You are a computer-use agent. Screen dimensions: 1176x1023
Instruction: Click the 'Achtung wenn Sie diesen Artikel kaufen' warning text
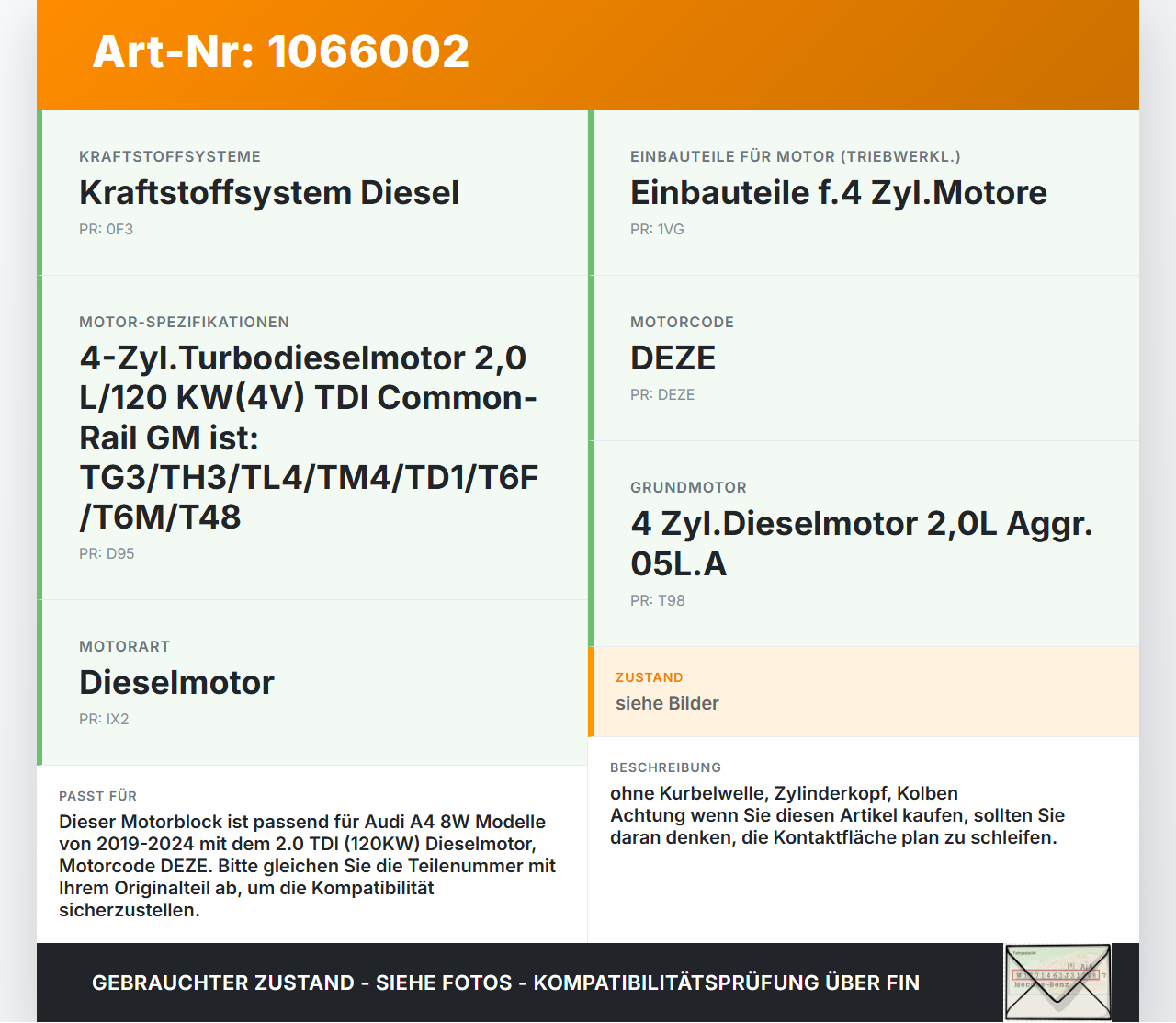(837, 826)
